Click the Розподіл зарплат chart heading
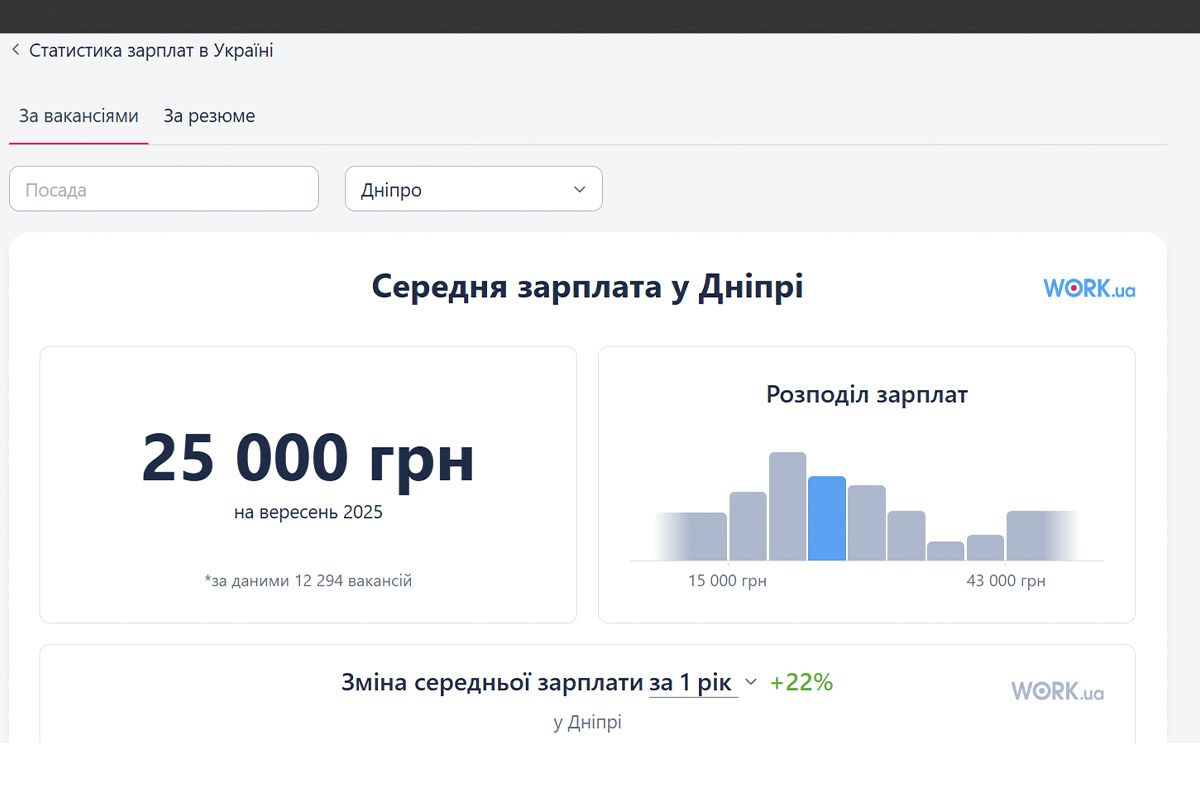The image size is (1200, 800). tap(866, 394)
